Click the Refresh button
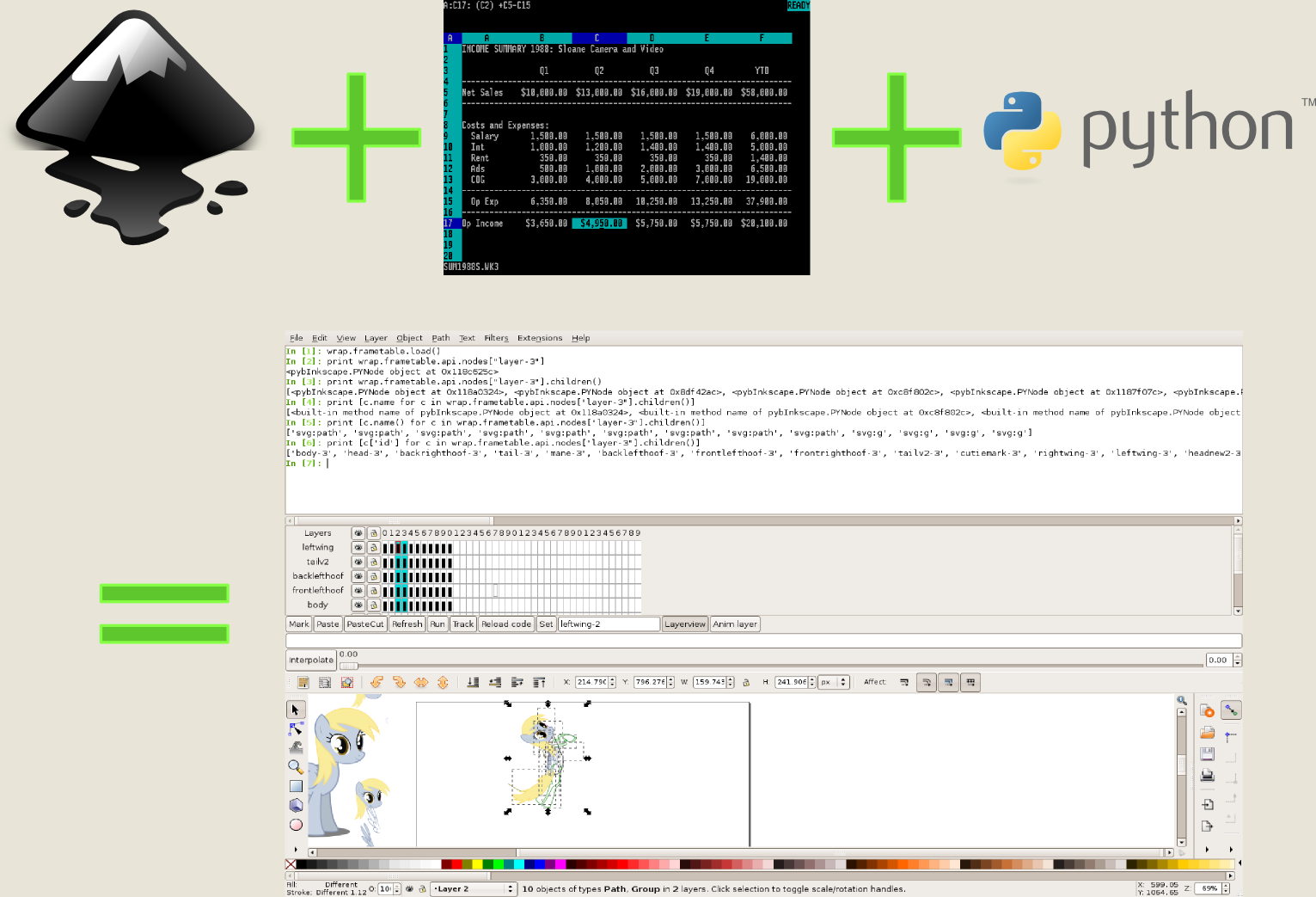1316x897 pixels. point(407,624)
